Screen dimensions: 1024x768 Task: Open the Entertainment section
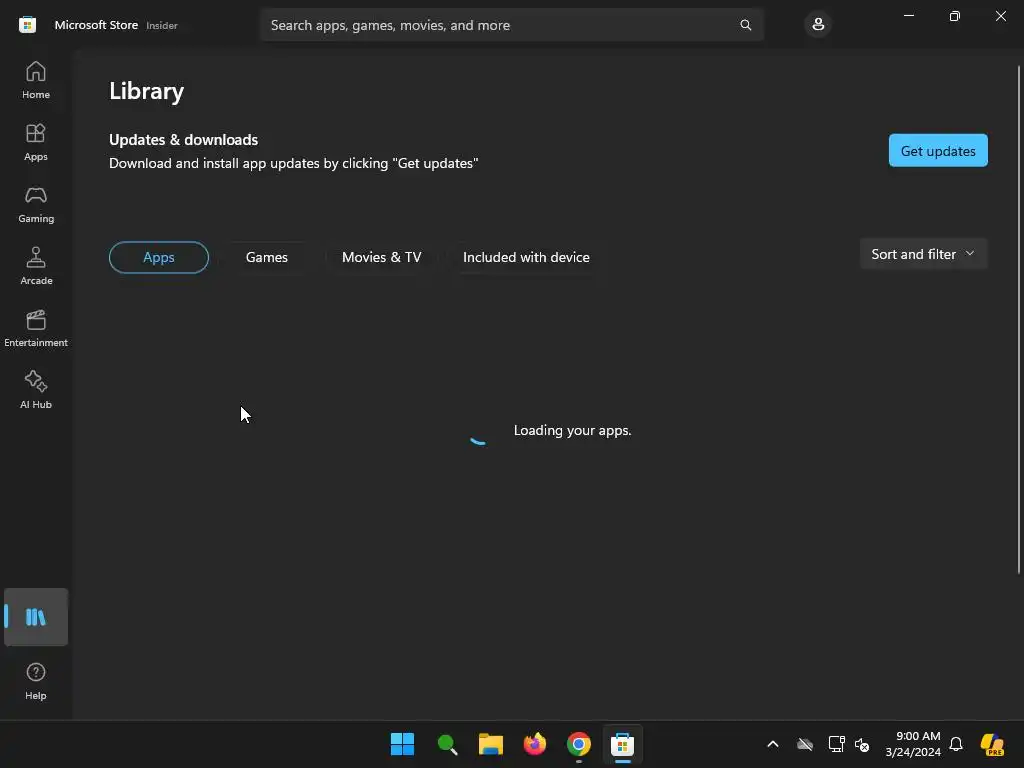[x=36, y=328]
